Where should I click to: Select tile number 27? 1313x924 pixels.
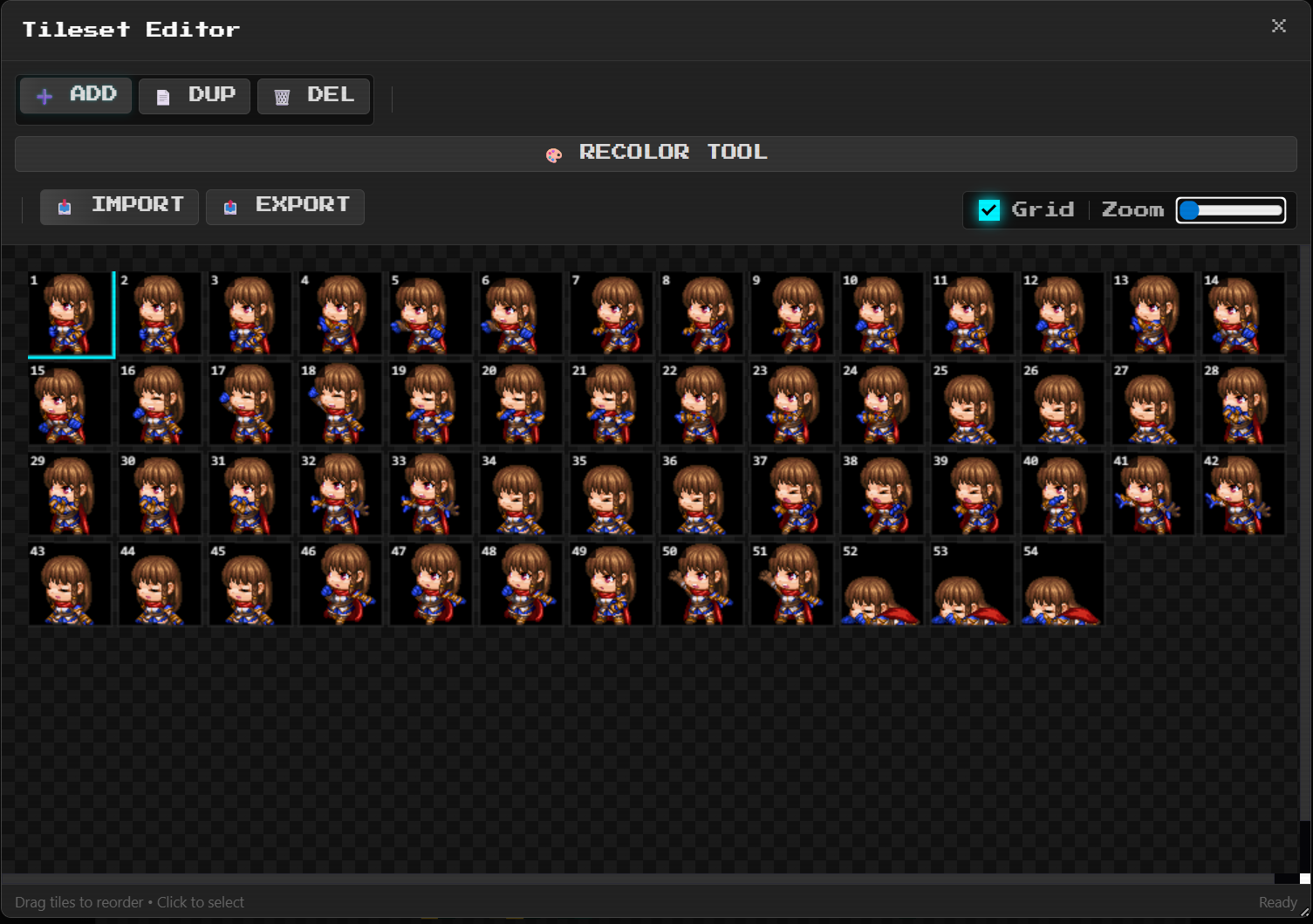point(1153,405)
